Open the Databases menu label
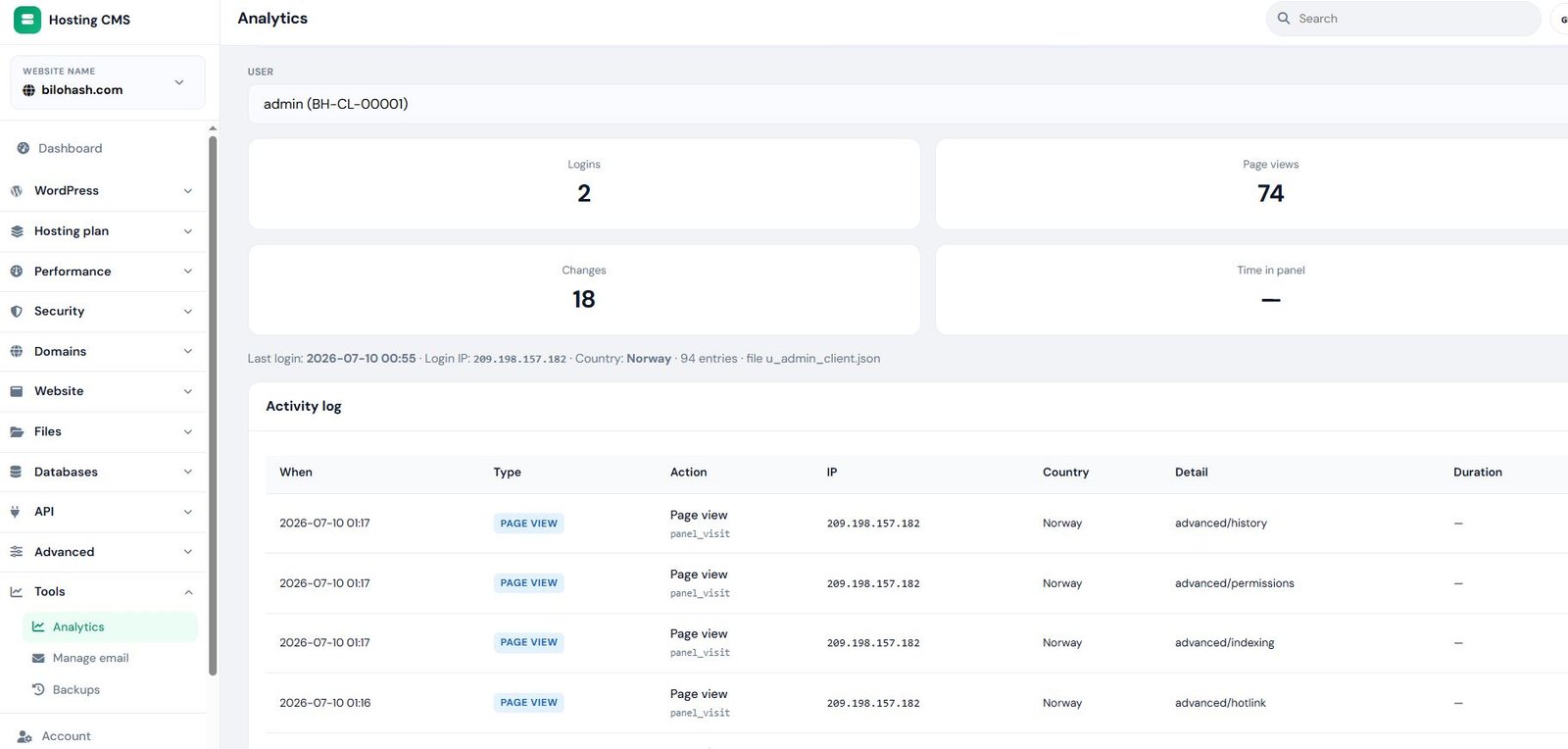Image resolution: width=1568 pixels, height=749 pixels. point(66,472)
